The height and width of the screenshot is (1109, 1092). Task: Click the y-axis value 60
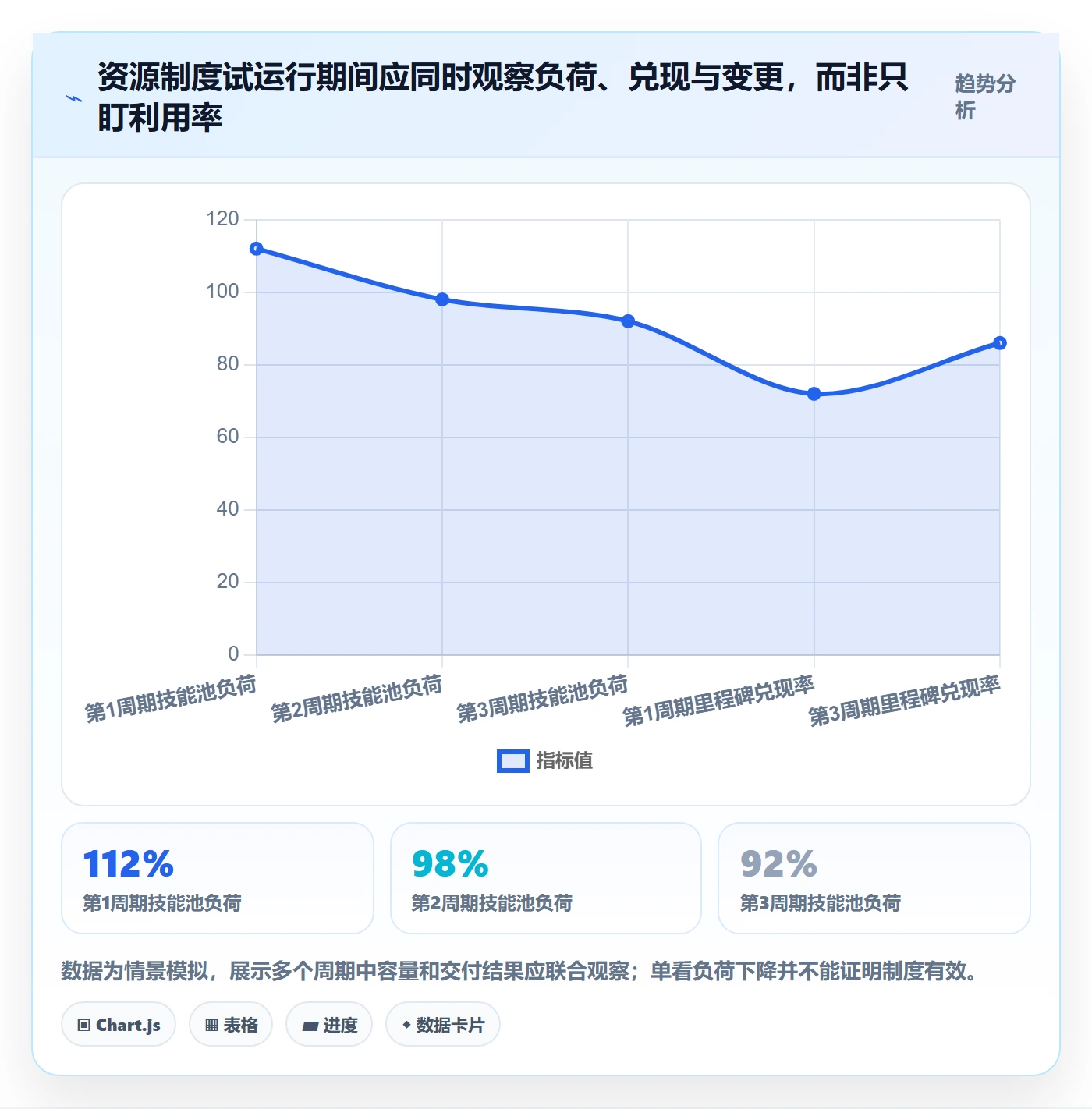click(x=228, y=437)
